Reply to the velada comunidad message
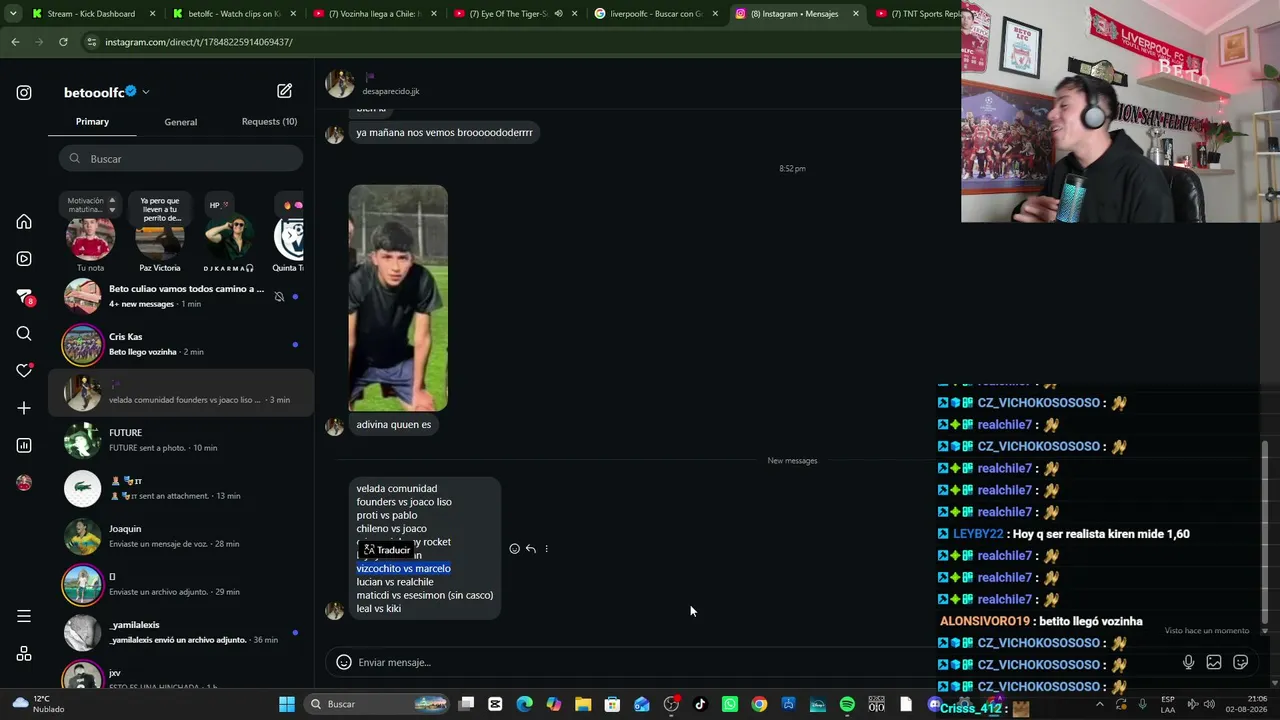 coord(530,549)
